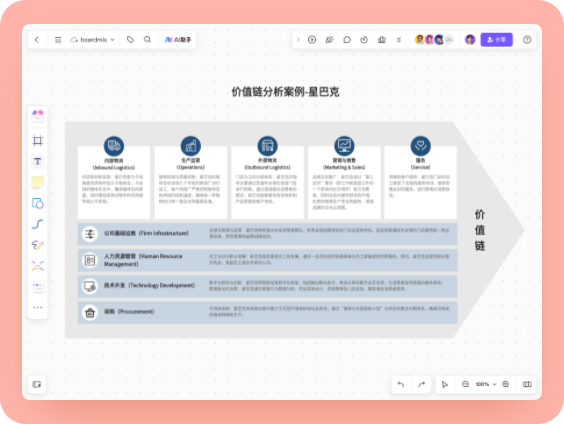Image resolution: width=564 pixels, height=424 pixels.
Task: Select the connector line tool
Action: point(38,224)
